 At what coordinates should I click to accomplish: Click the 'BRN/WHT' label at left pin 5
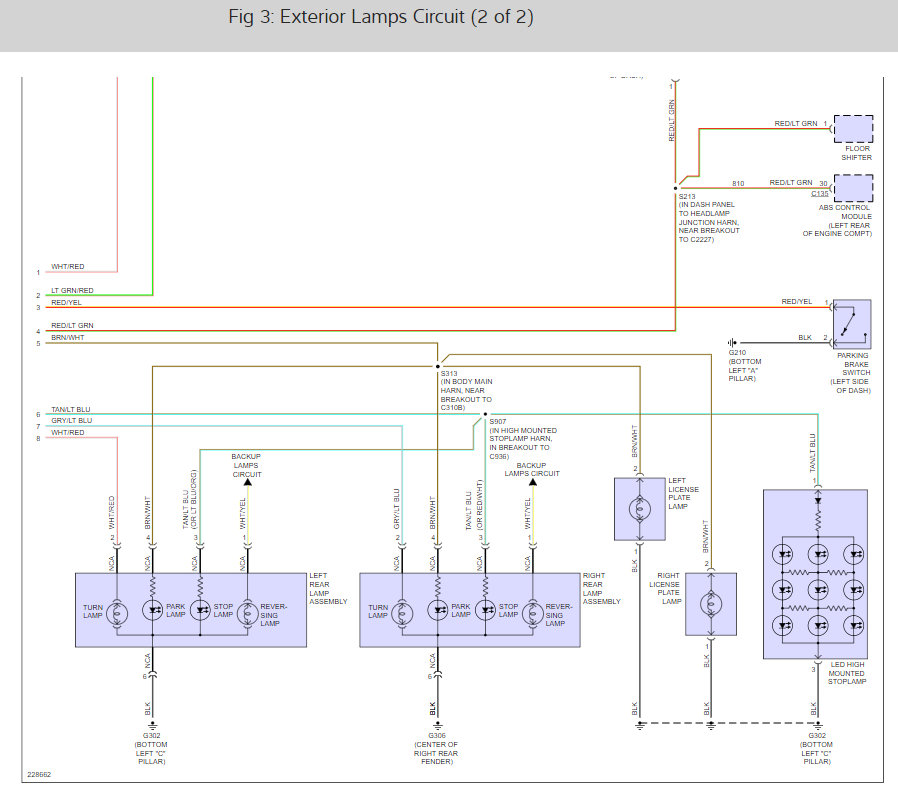click(68, 337)
